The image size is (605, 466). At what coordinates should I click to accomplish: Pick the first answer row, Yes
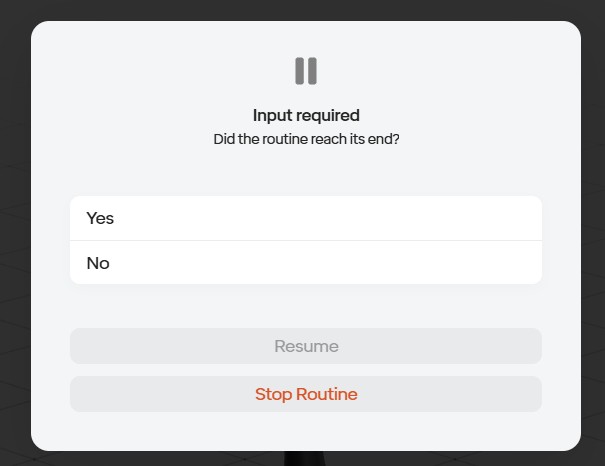pyautogui.click(x=306, y=218)
